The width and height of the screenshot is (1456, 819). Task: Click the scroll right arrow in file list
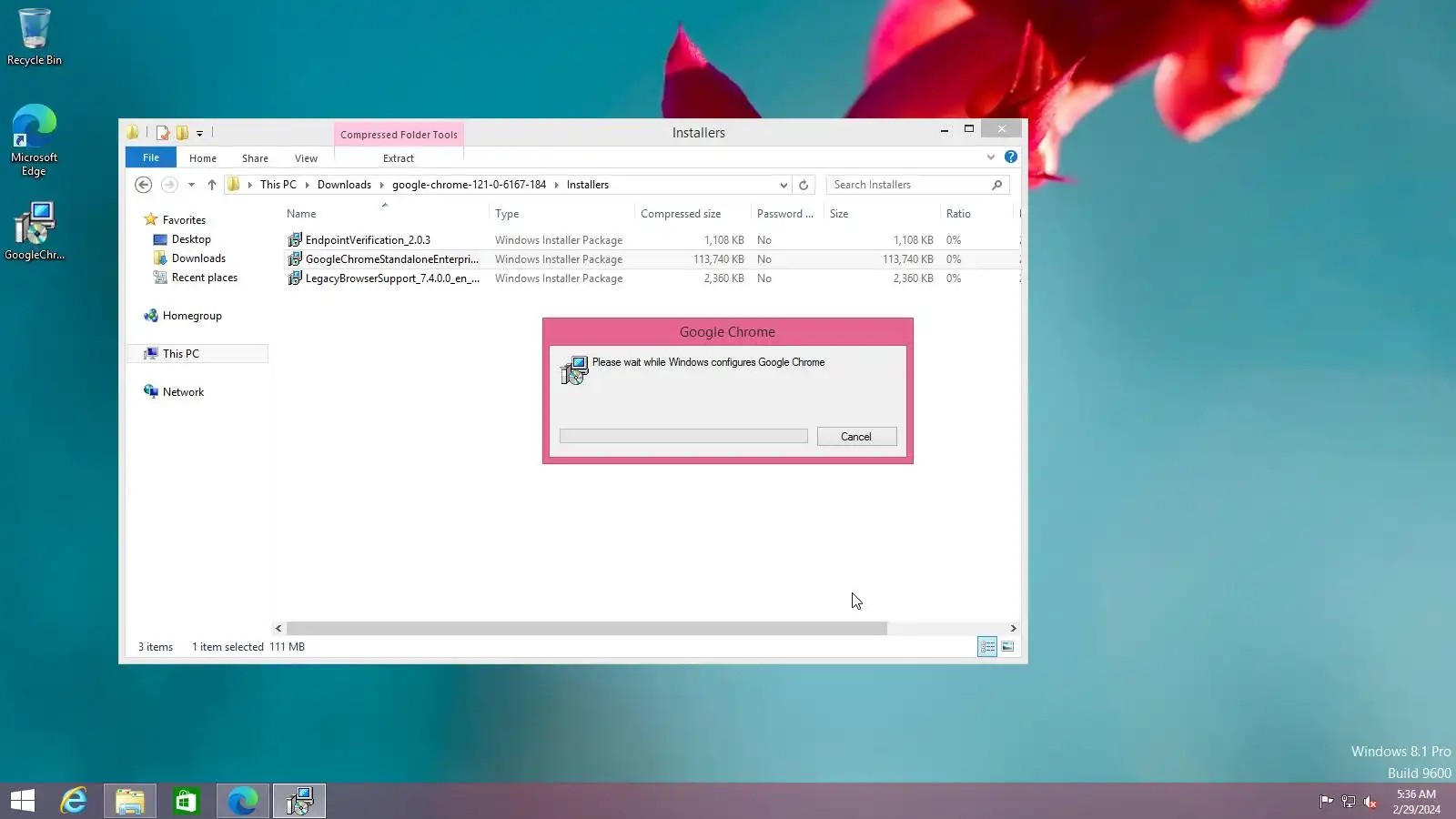coord(1013,629)
